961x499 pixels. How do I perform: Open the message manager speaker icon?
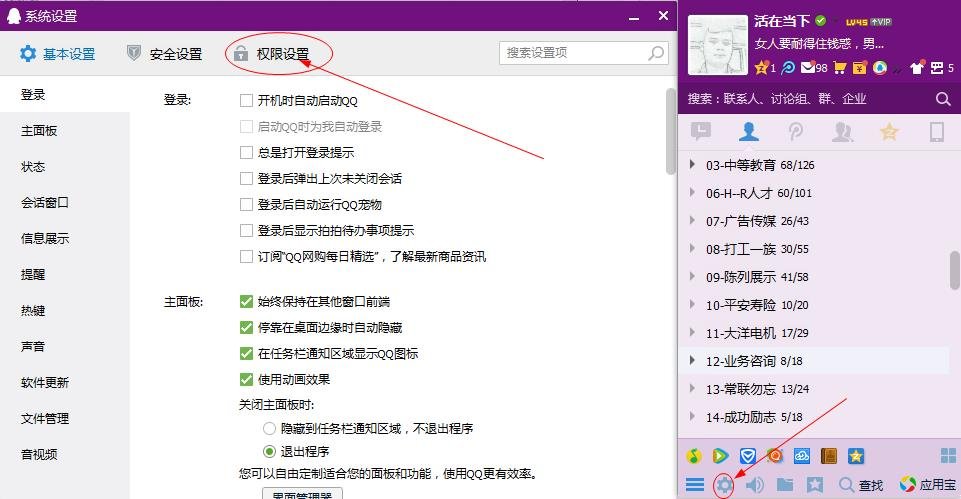click(x=754, y=485)
